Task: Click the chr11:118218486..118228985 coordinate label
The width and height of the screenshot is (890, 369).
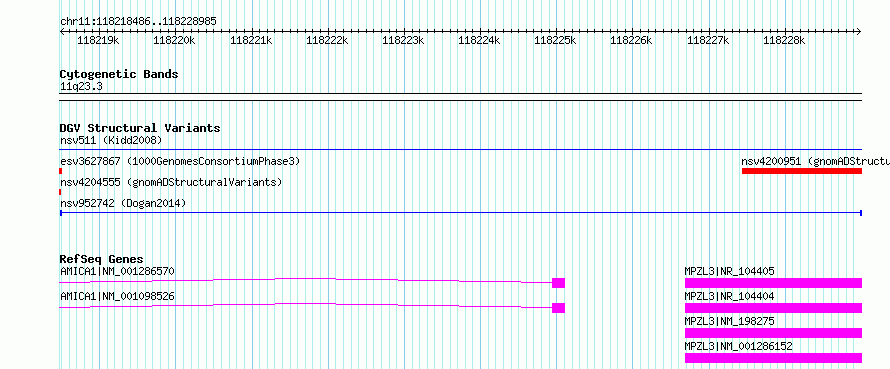Action: tap(138, 21)
